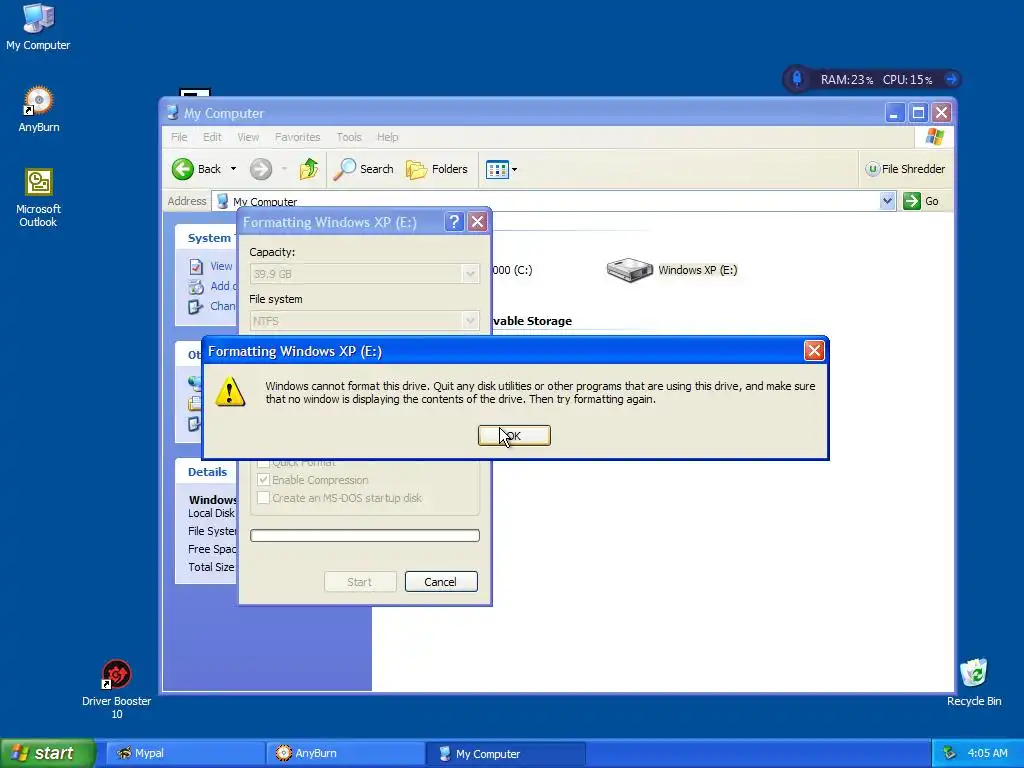The height and width of the screenshot is (768, 1024).
Task: Minimize the My Computer window
Action: pos(895,113)
